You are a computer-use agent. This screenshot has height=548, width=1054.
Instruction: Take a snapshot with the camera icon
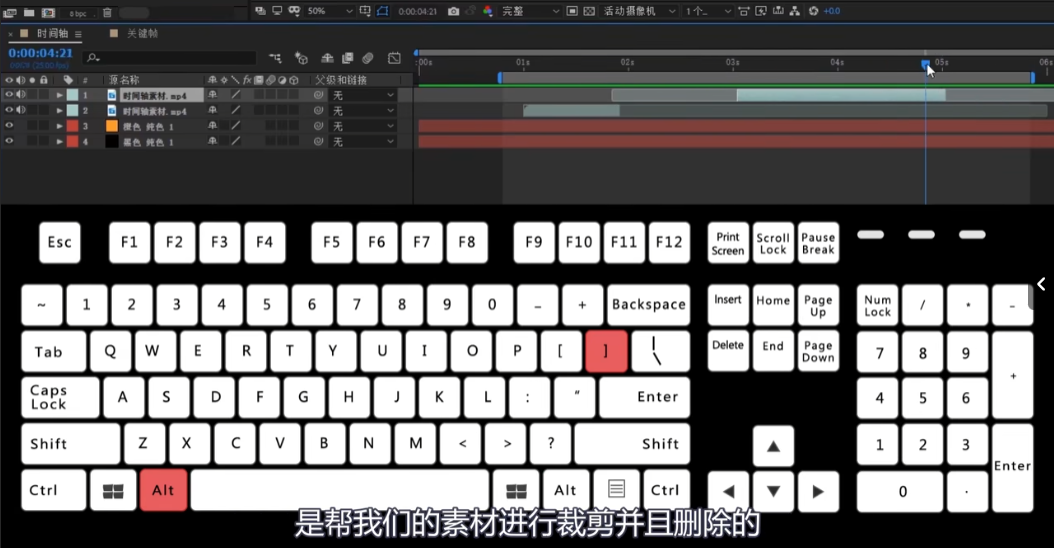(454, 11)
